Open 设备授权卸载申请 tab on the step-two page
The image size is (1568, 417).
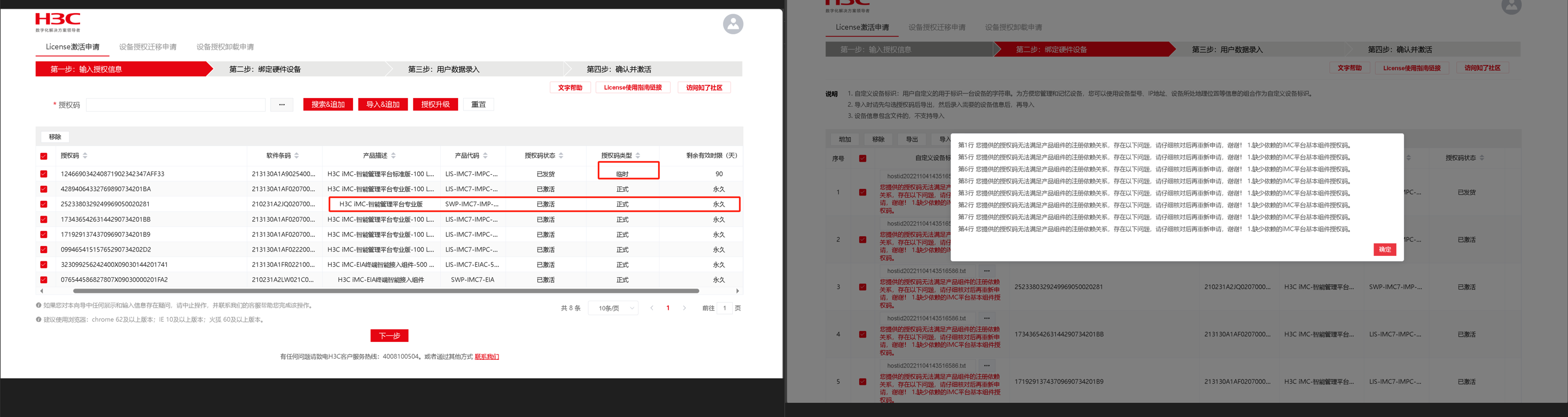[x=1013, y=27]
